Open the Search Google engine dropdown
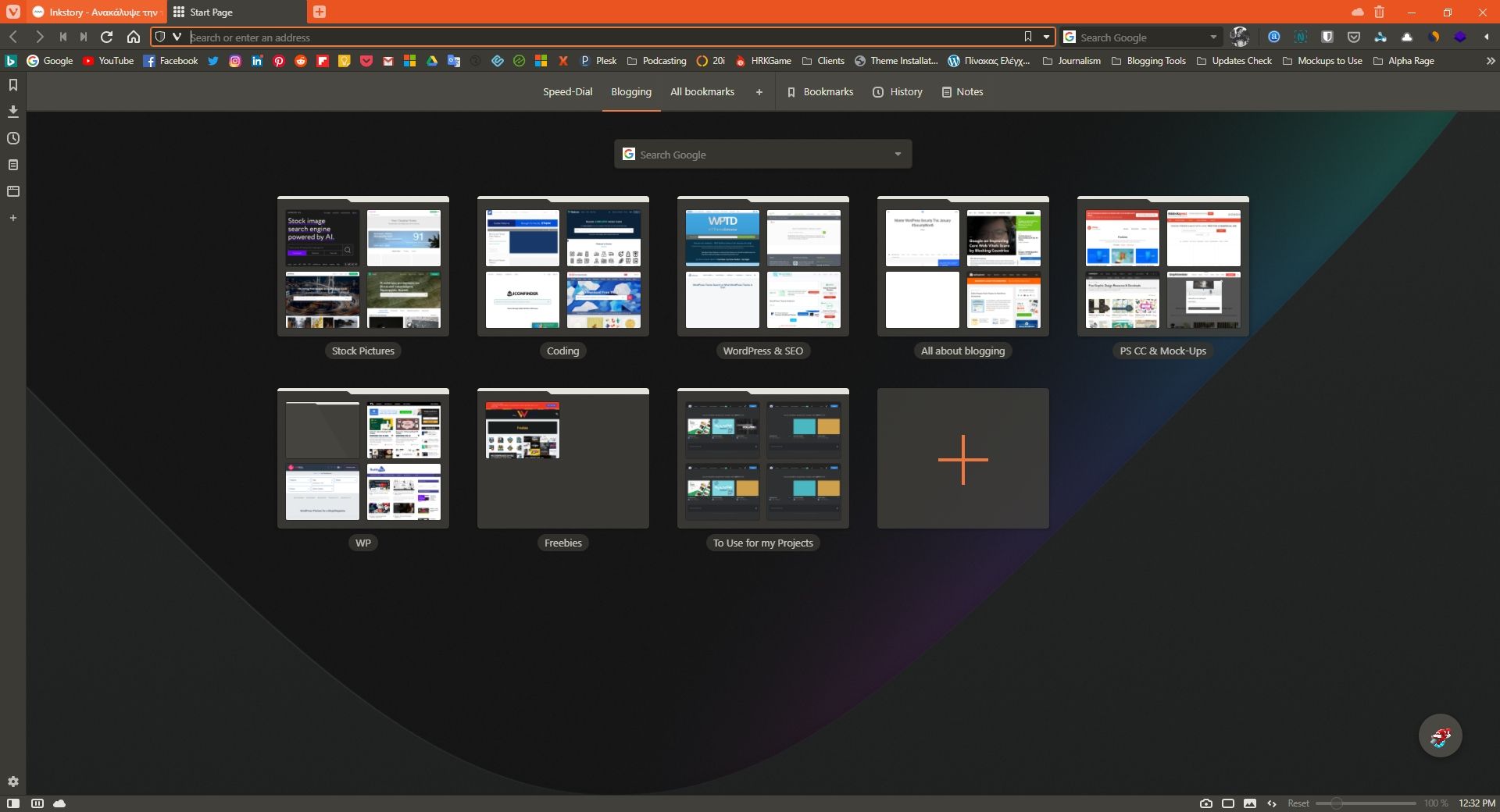 pyautogui.click(x=1212, y=37)
